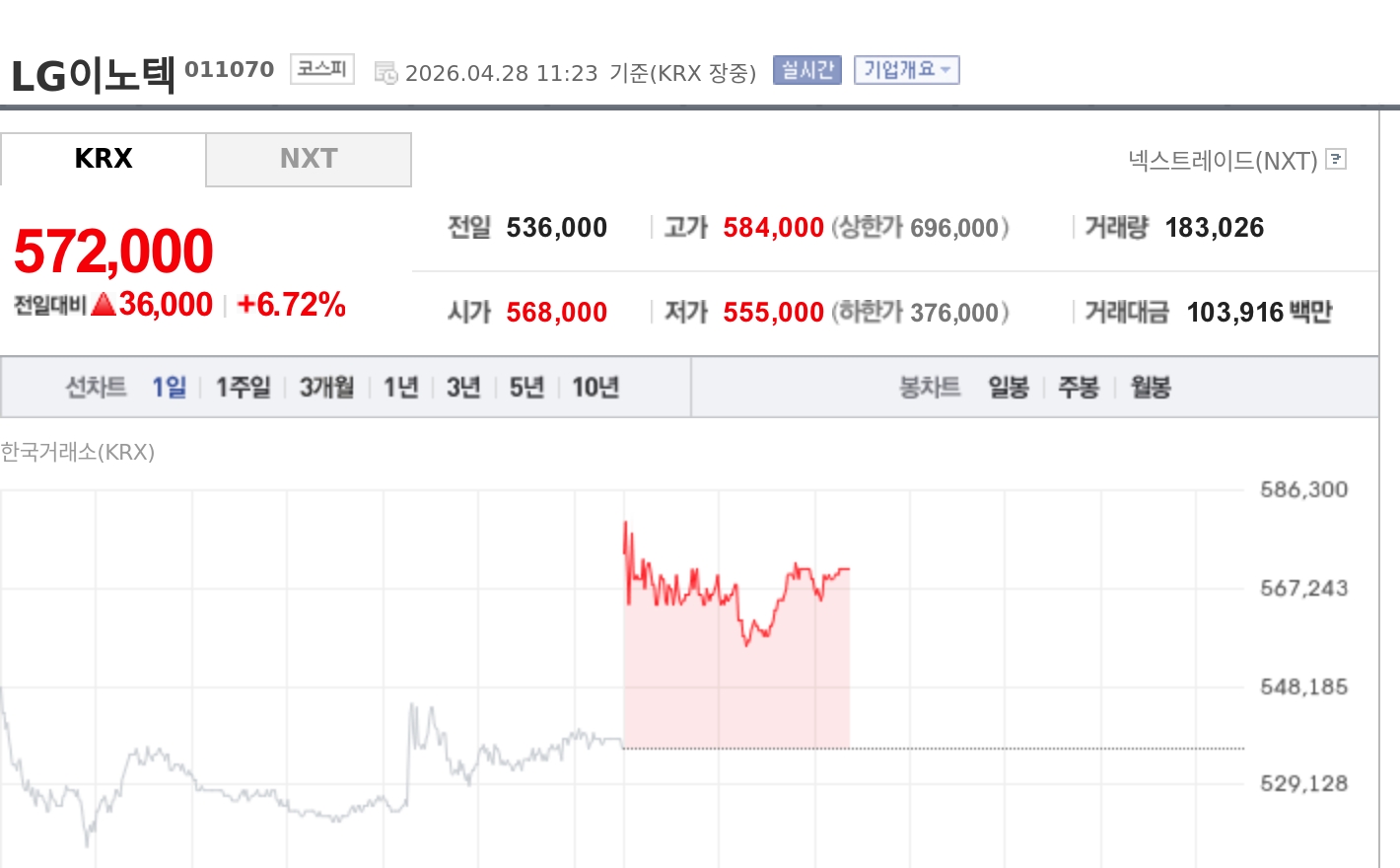Screen dimensions: 1400x868
Task: Switch to 주봉 weekly candle view
Action: coord(1079,388)
